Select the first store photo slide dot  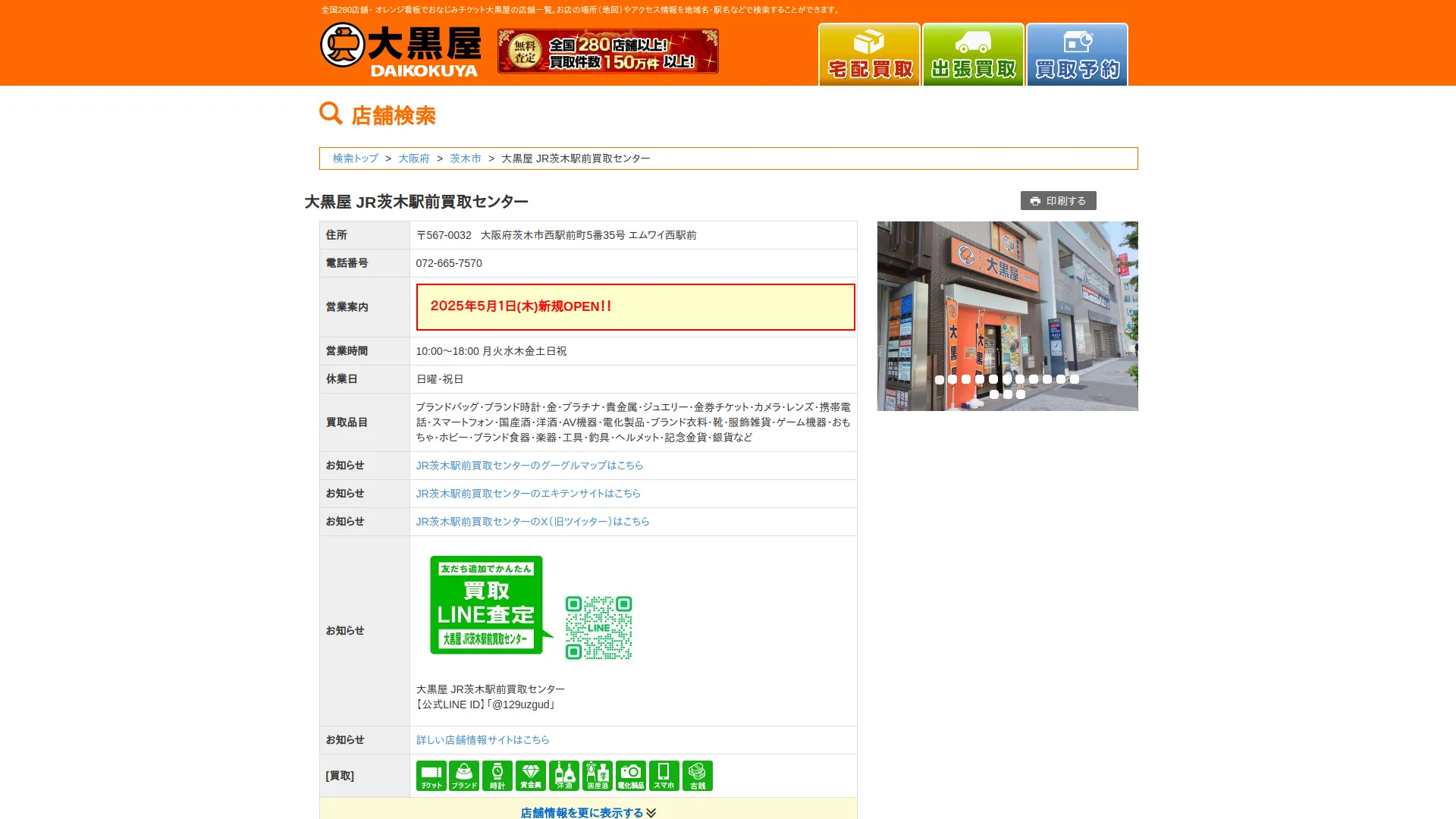pyautogui.click(x=940, y=379)
